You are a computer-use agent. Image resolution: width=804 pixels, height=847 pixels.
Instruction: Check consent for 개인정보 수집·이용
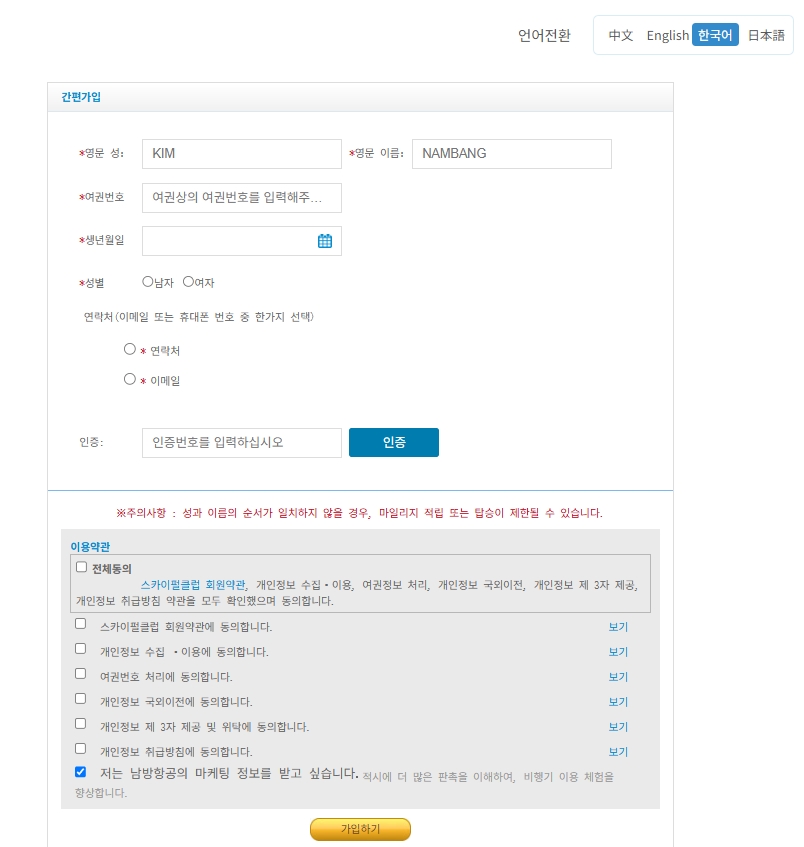(x=79, y=647)
